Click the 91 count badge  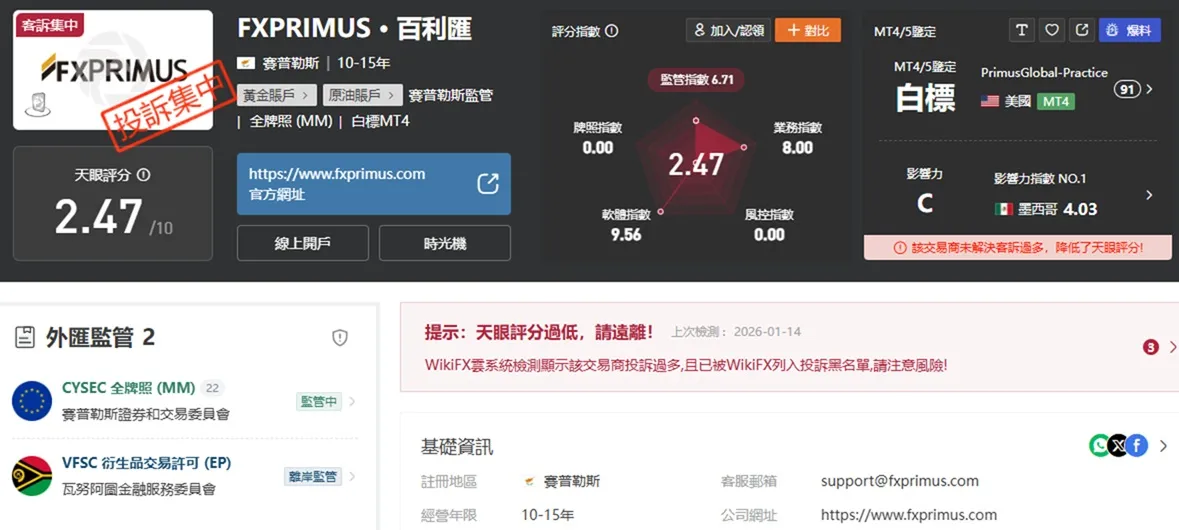(1126, 89)
